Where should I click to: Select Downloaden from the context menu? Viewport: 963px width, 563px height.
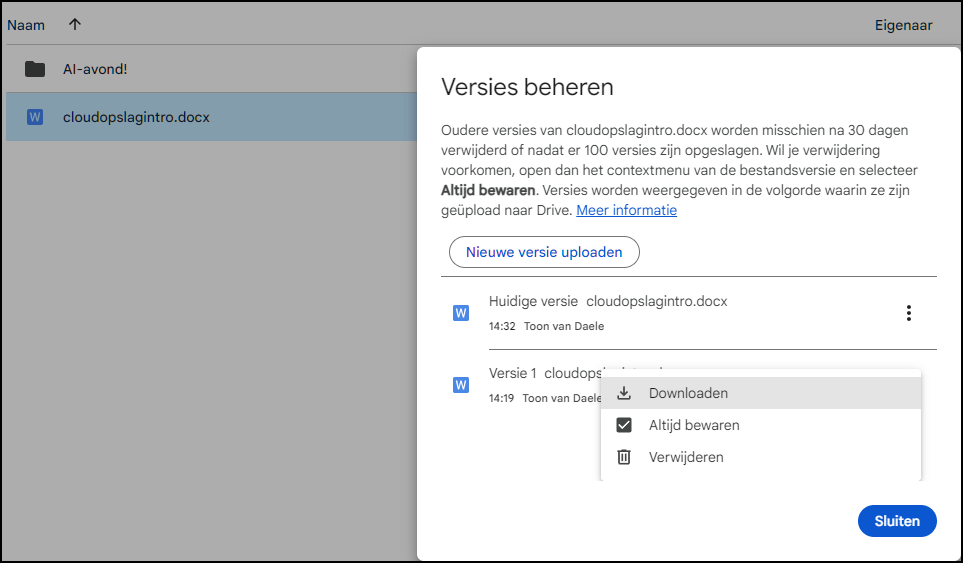(688, 393)
